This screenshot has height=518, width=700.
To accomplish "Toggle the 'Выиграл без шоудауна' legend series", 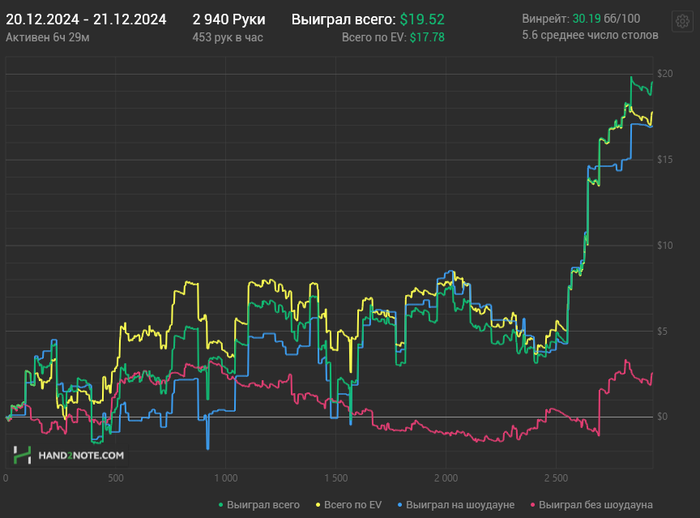I will click(591, 505).
